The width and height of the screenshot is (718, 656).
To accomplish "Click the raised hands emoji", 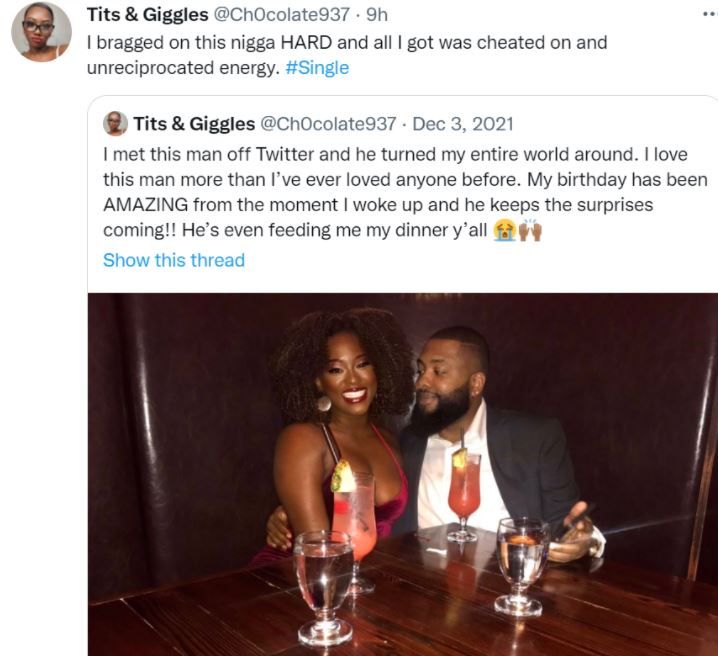I will point(529,231).
